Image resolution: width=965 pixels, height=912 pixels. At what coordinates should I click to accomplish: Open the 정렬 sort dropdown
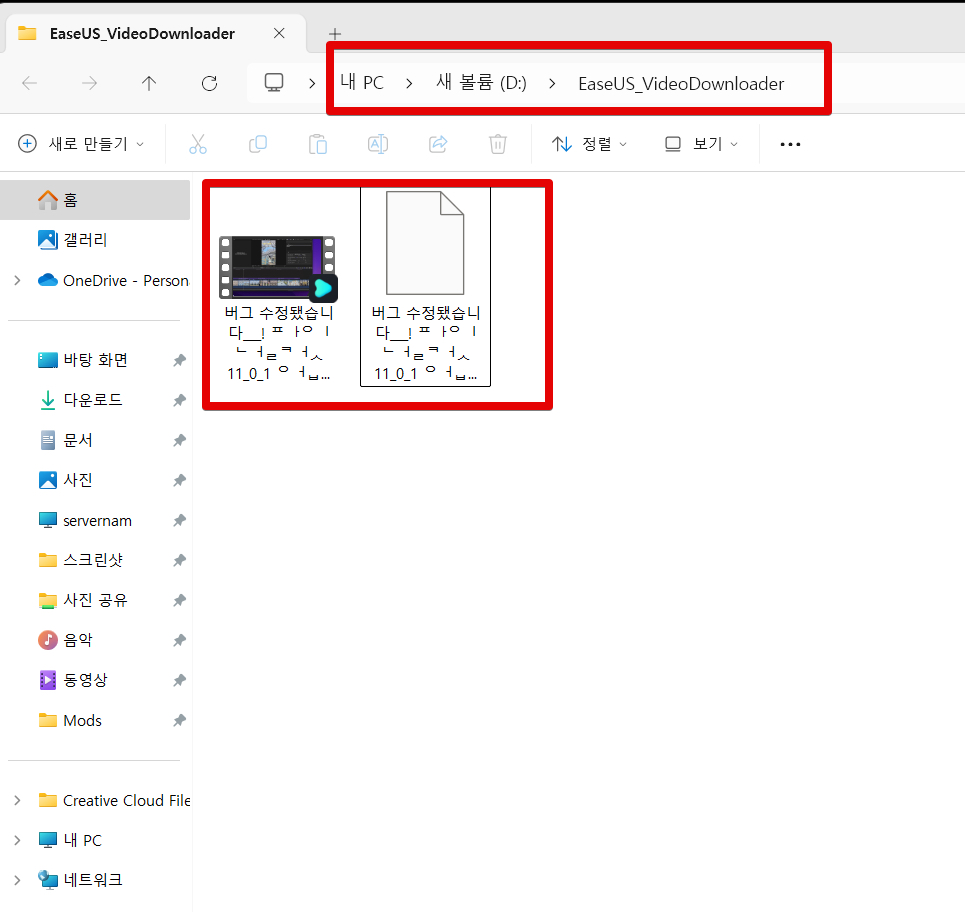(589, 144)
